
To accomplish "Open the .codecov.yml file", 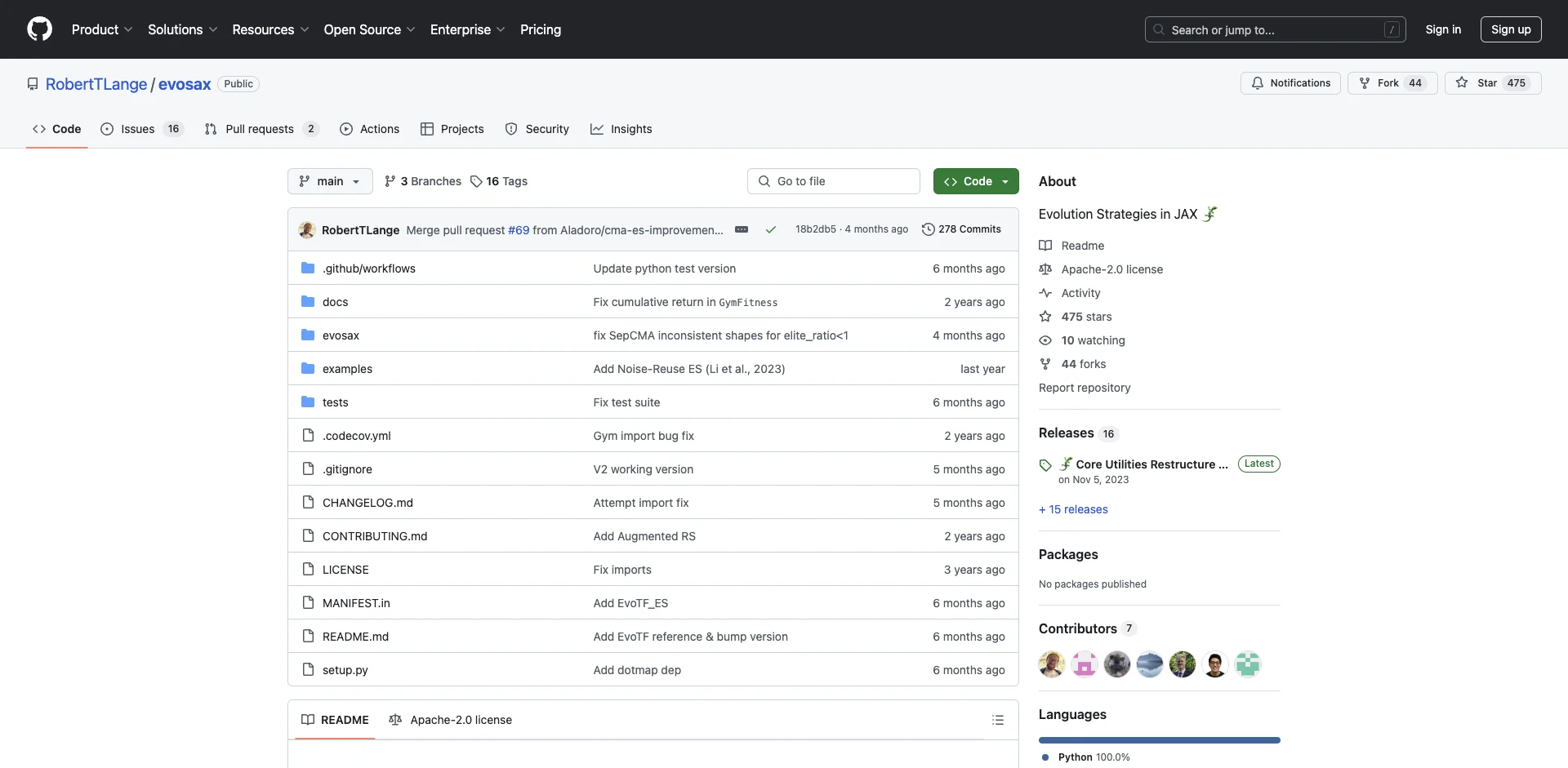I will pyautogui.click(x=356, y=436).
